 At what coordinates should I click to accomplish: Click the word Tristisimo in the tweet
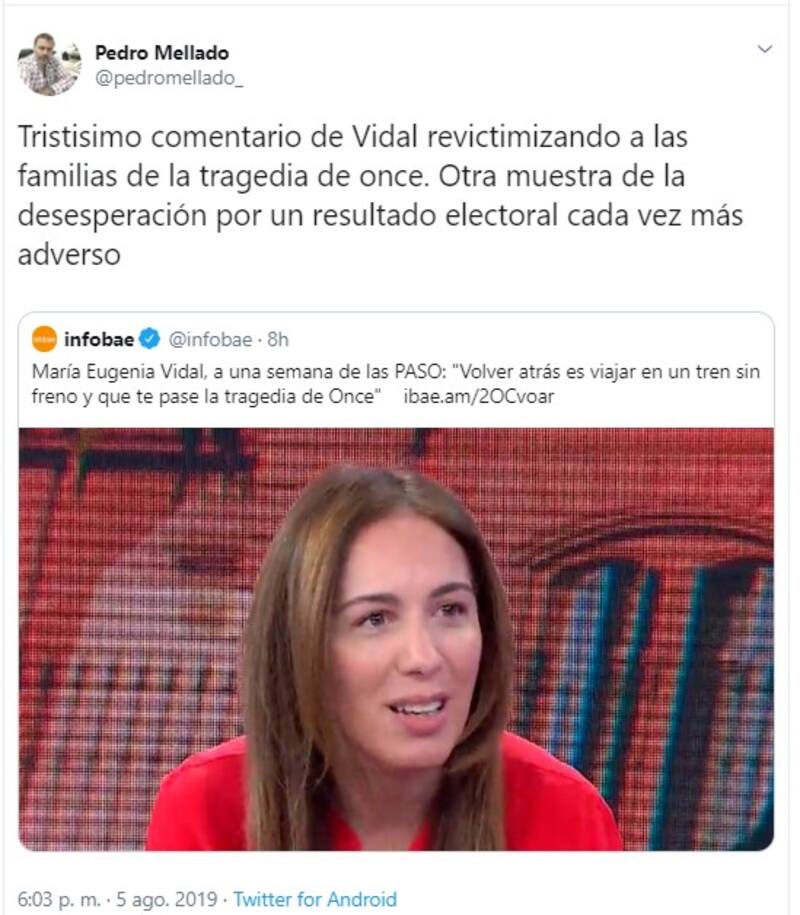(x=80, y=137)
